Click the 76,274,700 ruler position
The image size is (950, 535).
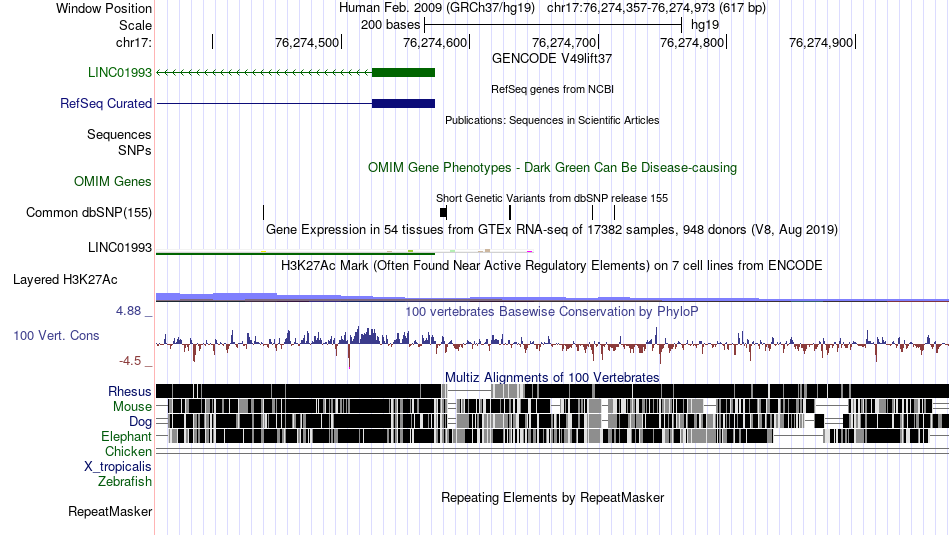564,42
